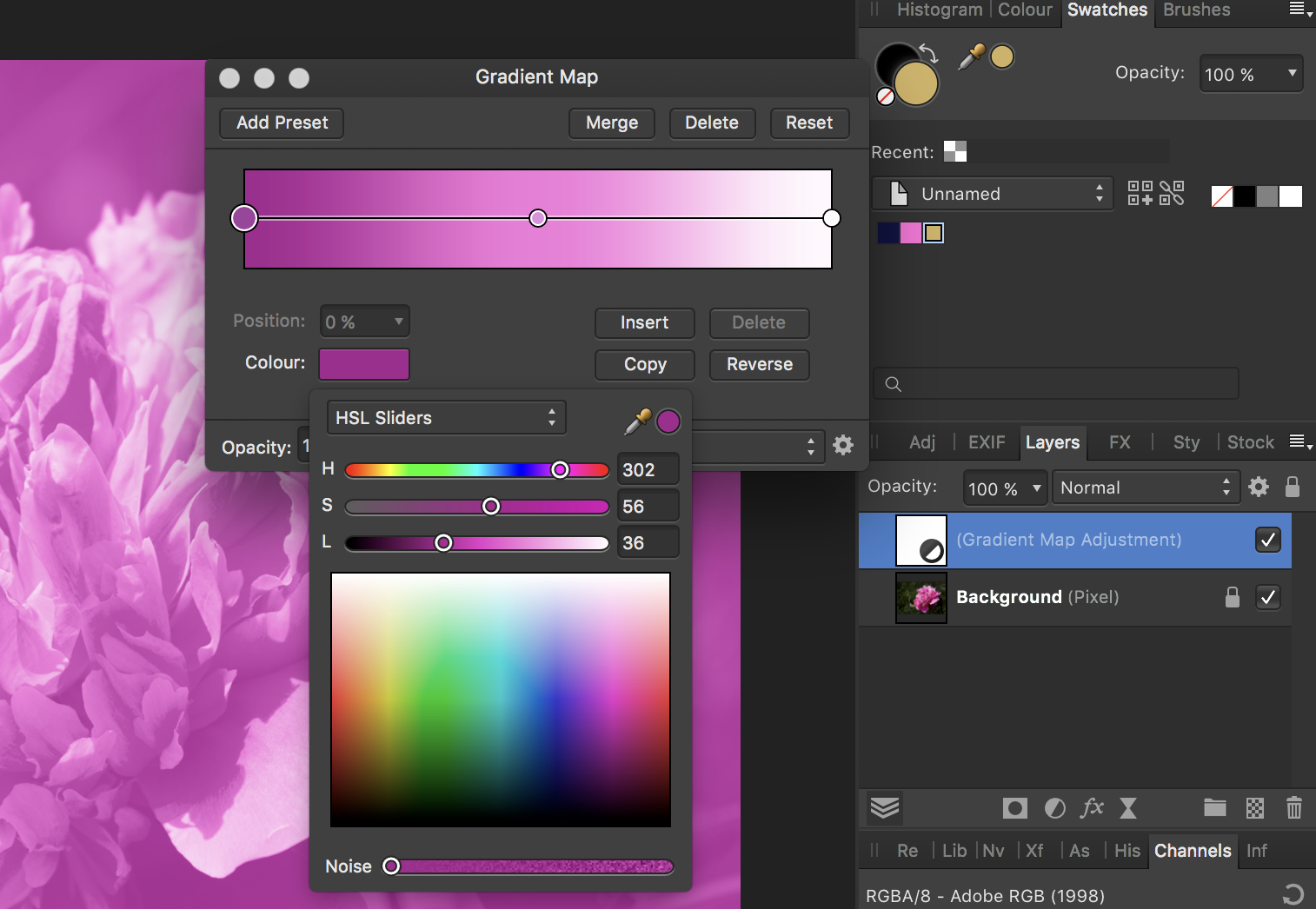Image resolution: width=1316 pixels, height=909 pixels.
Task: Select the middle gradient stop
Action: [x=538, y=218]
